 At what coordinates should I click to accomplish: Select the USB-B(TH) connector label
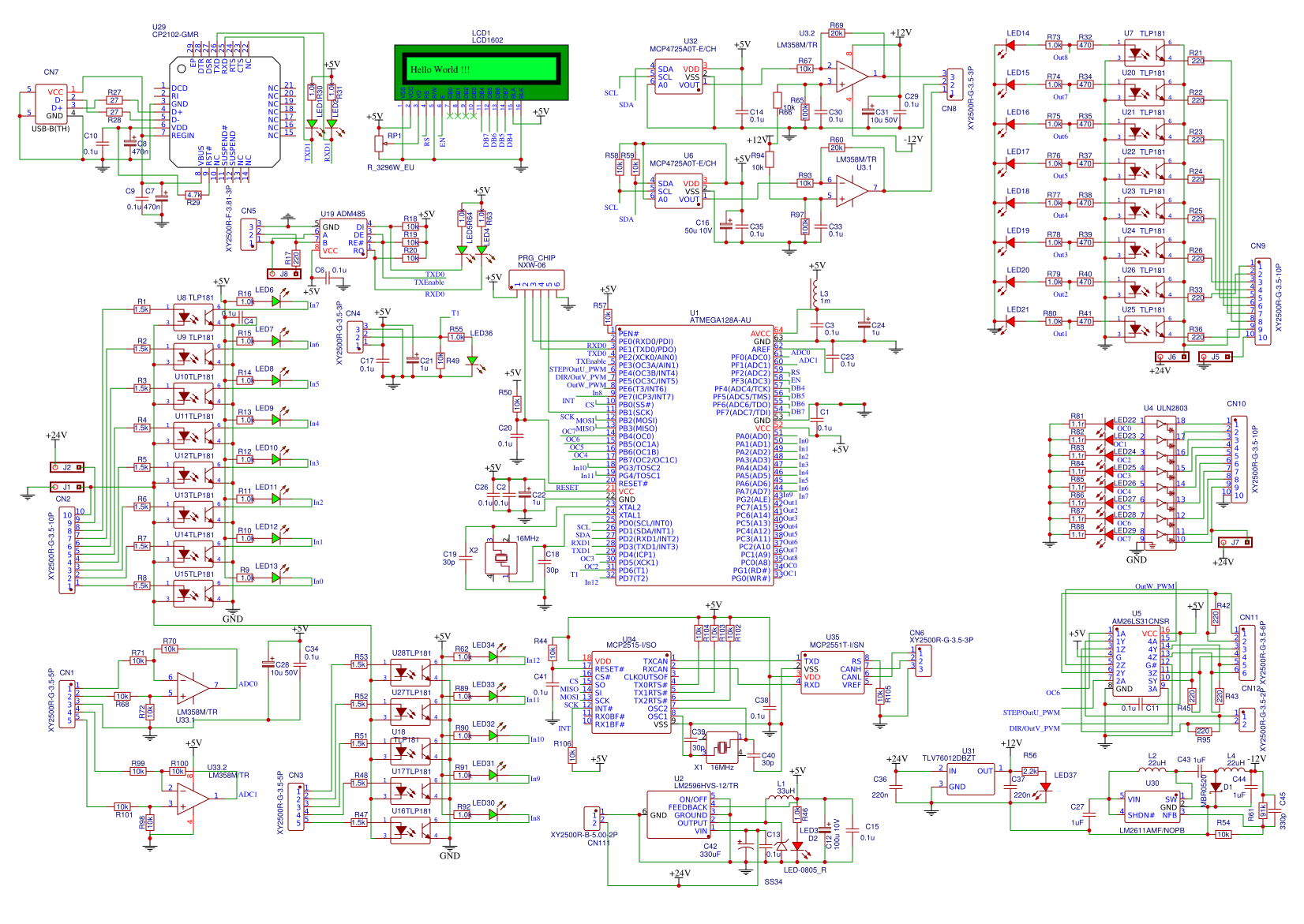(x=51, y=129)
